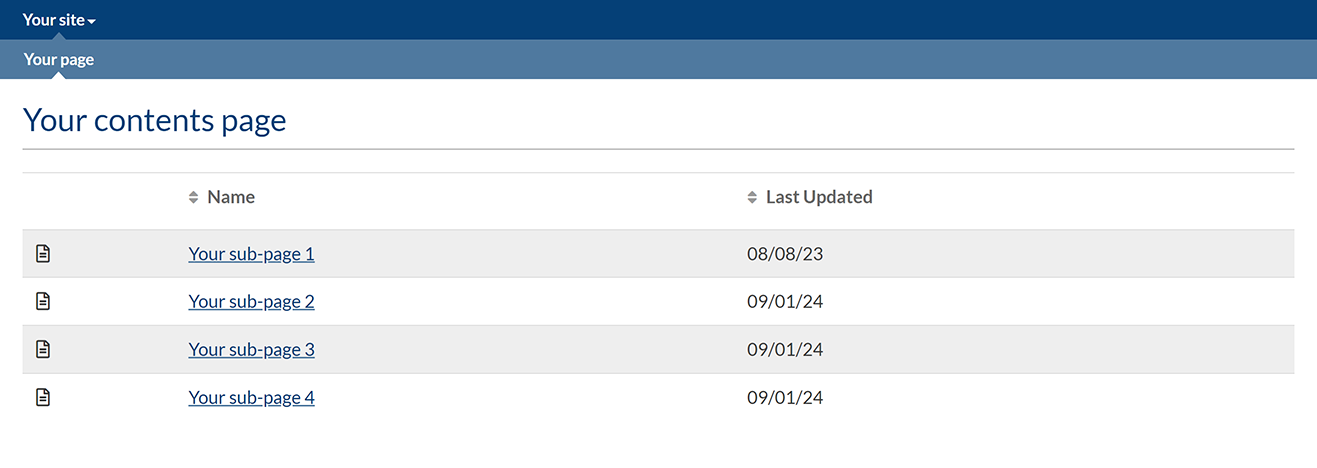
Task: Select the page icon for sub-page 3
Action: (x=43, y=350)
